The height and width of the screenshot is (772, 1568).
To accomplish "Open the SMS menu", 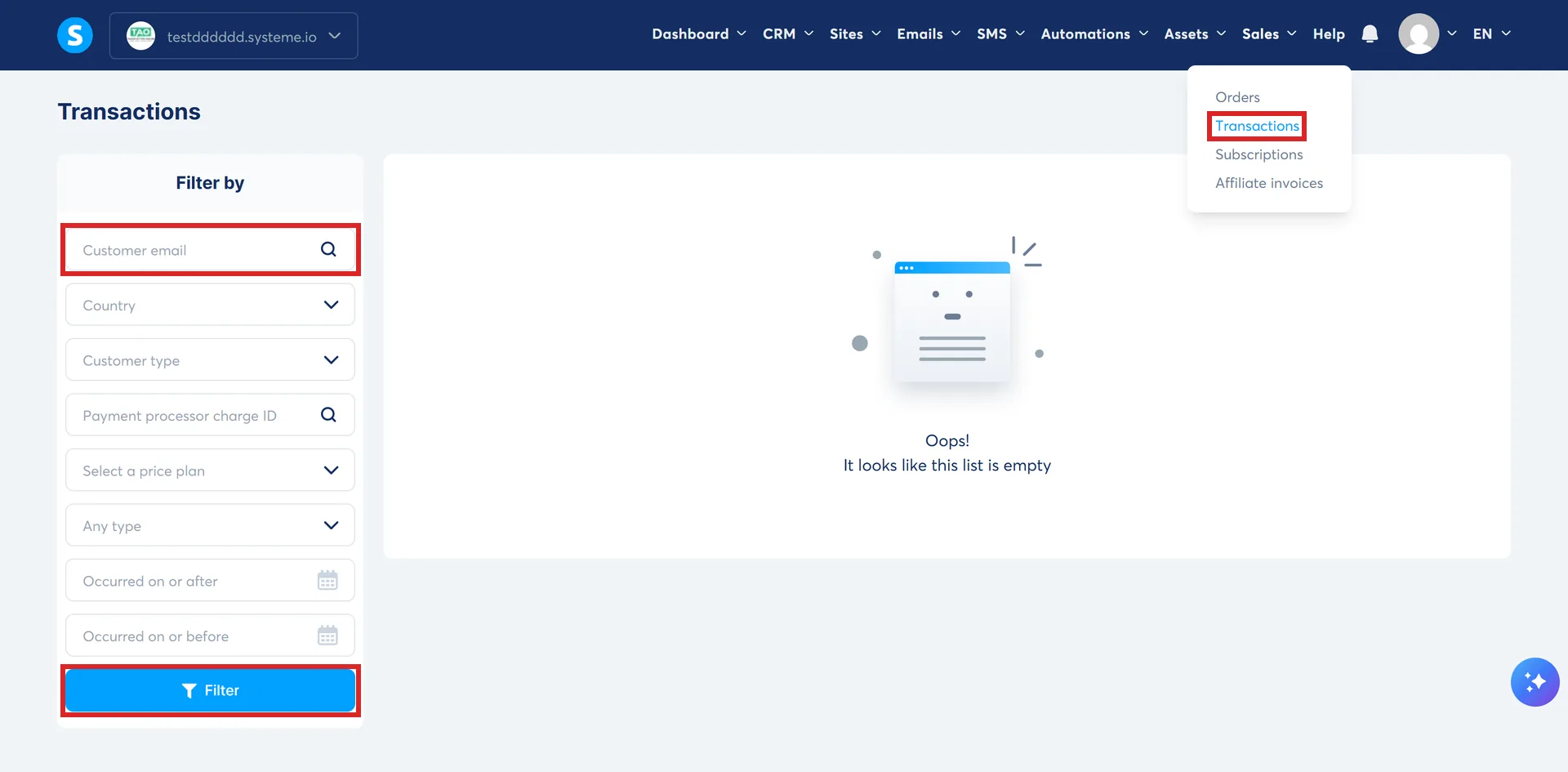I will tap(1000, 33).
